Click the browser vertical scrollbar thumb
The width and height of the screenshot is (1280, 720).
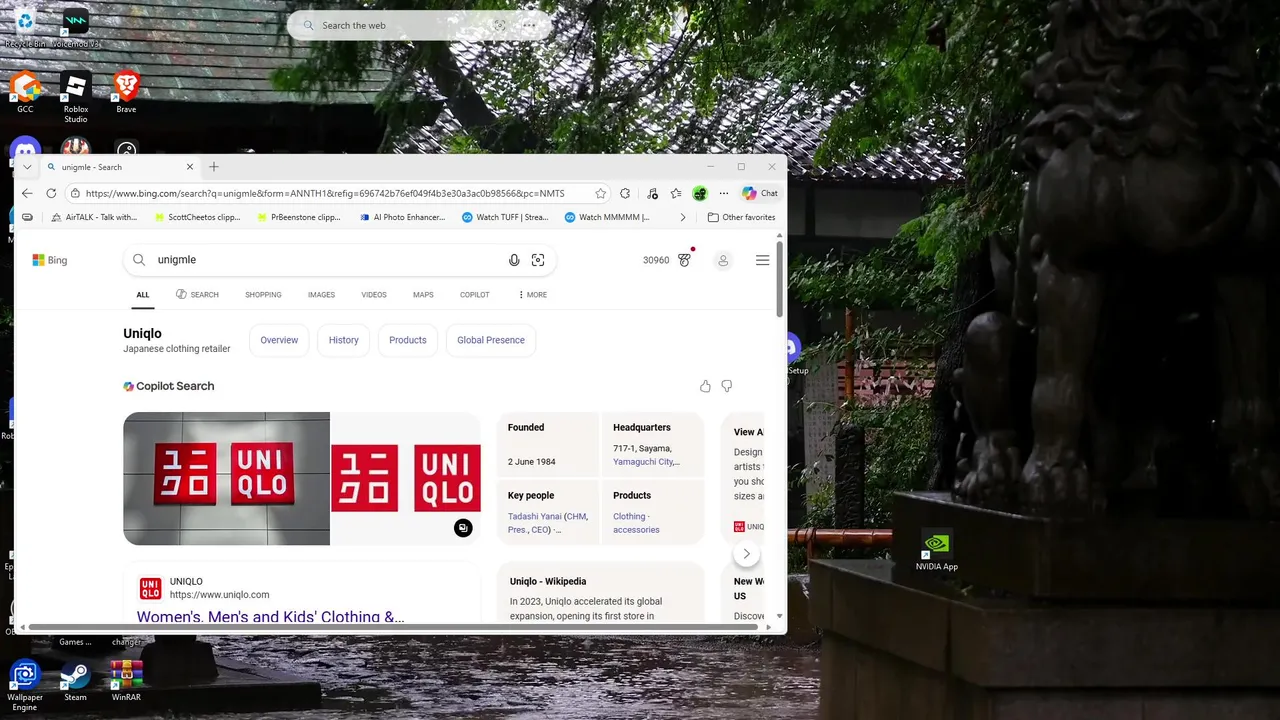(780, 278)
